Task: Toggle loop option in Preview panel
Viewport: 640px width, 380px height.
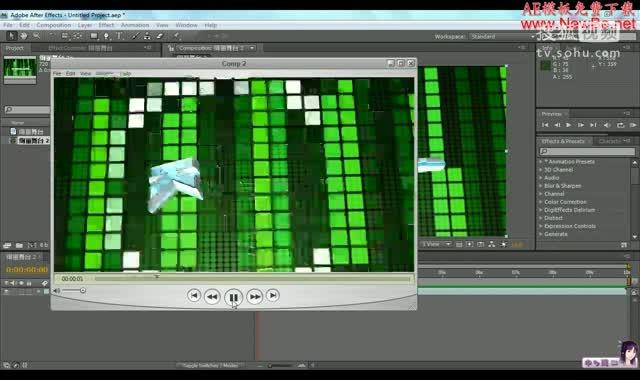Action: pos(620,125)
